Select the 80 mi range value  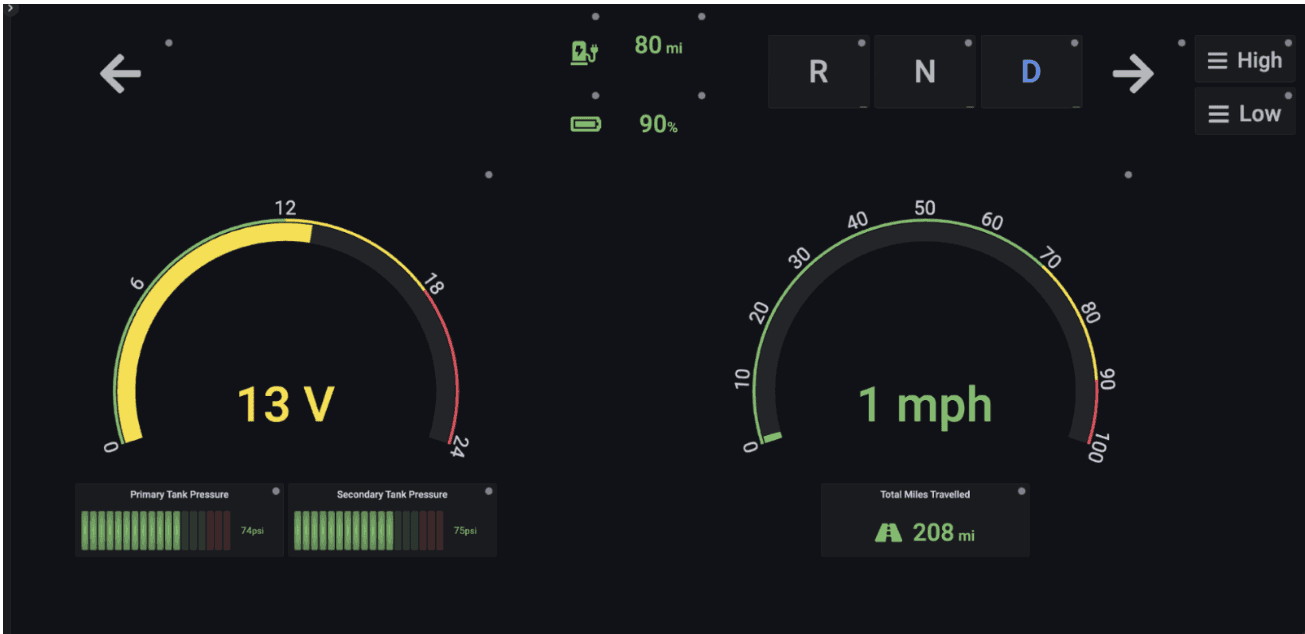(x=658, y=45)
